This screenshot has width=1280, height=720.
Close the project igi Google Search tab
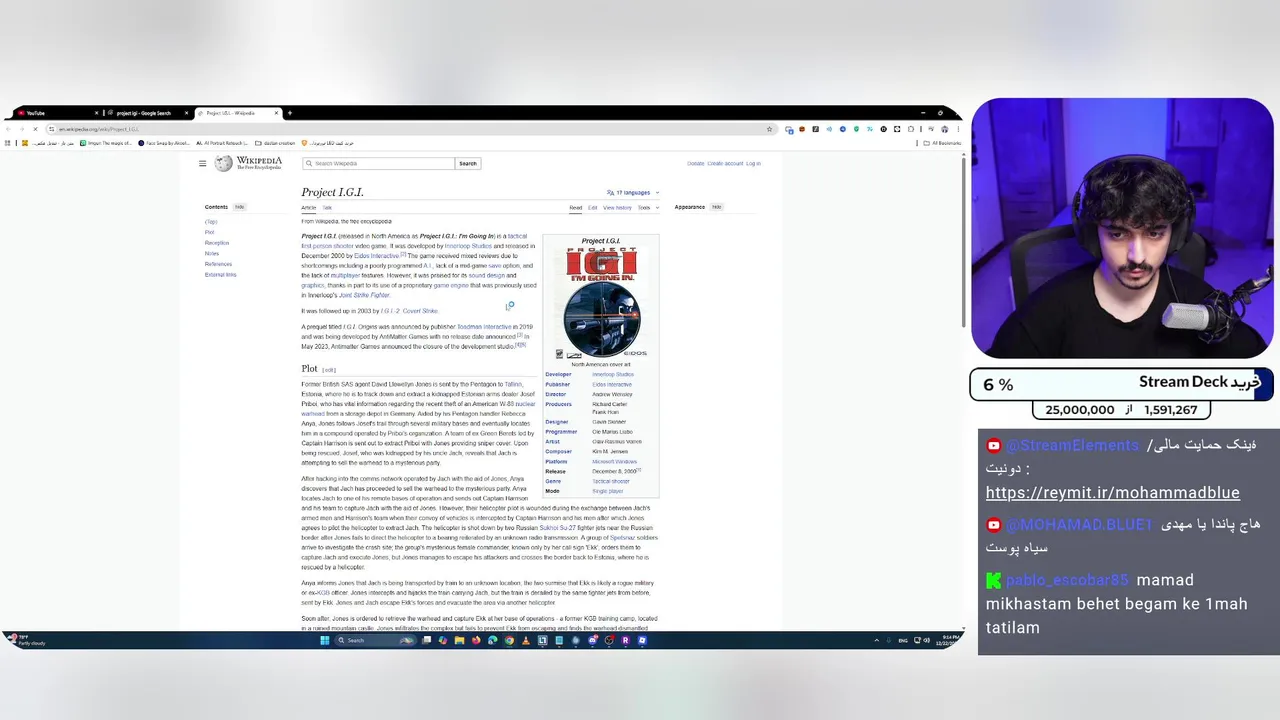pos(186,113)
